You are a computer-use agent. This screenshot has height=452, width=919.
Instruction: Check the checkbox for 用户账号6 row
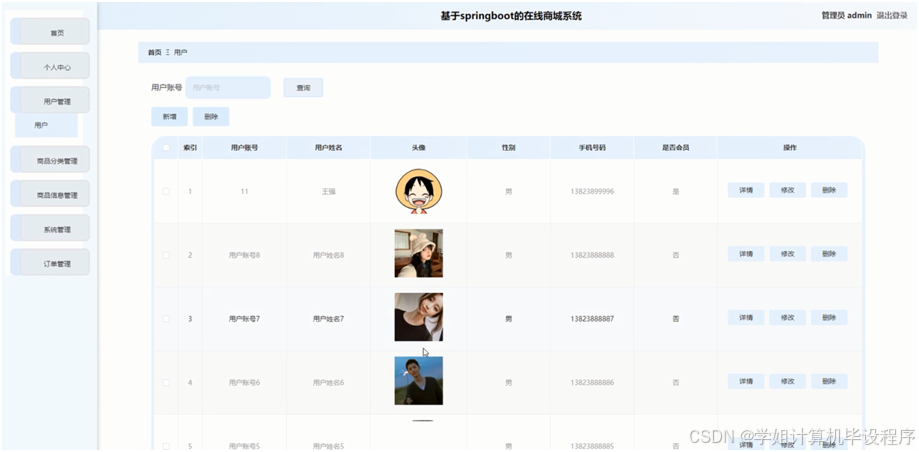pos(166,382)
